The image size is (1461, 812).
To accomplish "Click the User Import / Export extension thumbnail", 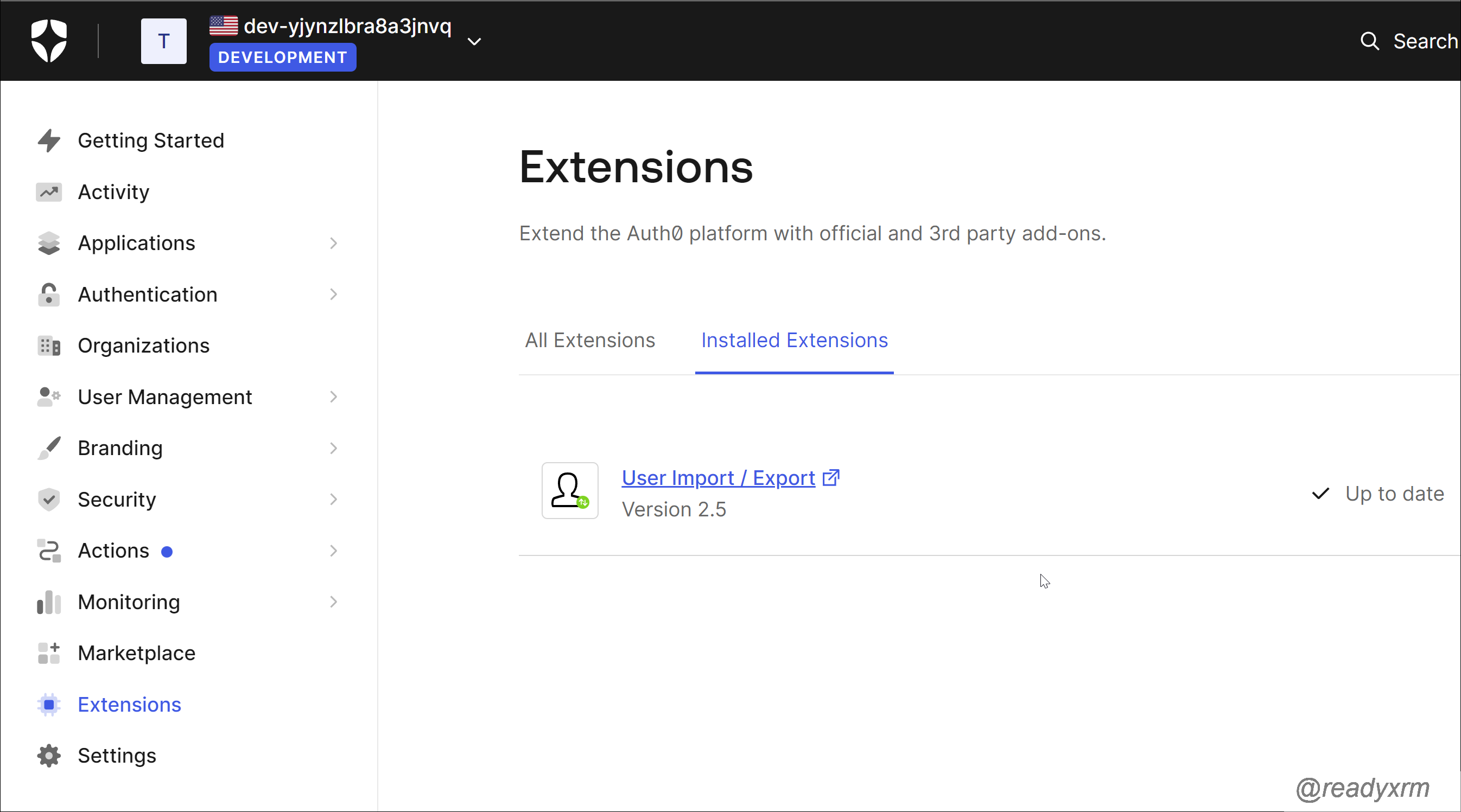I will [x=569, y=490].
